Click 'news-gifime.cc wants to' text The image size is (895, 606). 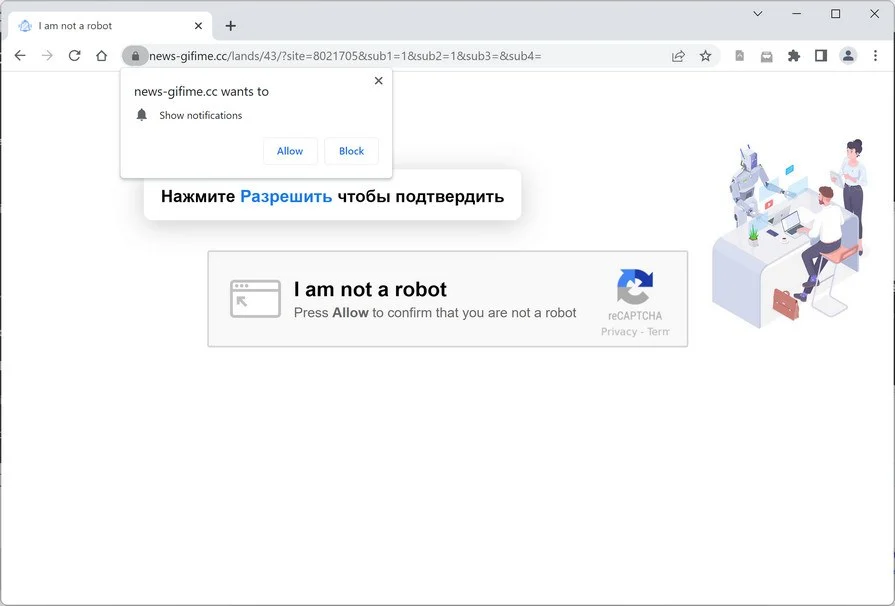coord(201,91)
